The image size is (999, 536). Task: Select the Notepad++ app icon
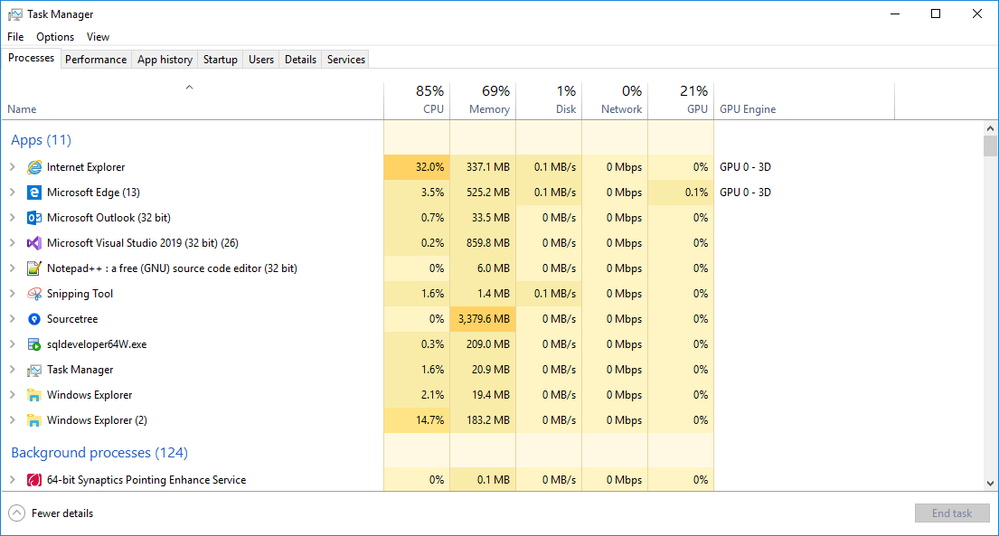tap(34, 268)
